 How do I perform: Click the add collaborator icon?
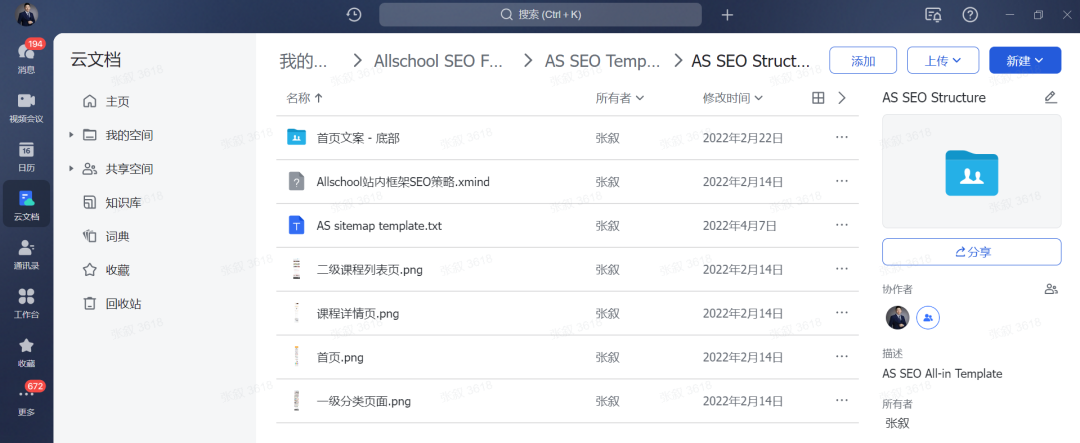(x=1050, y=289)
